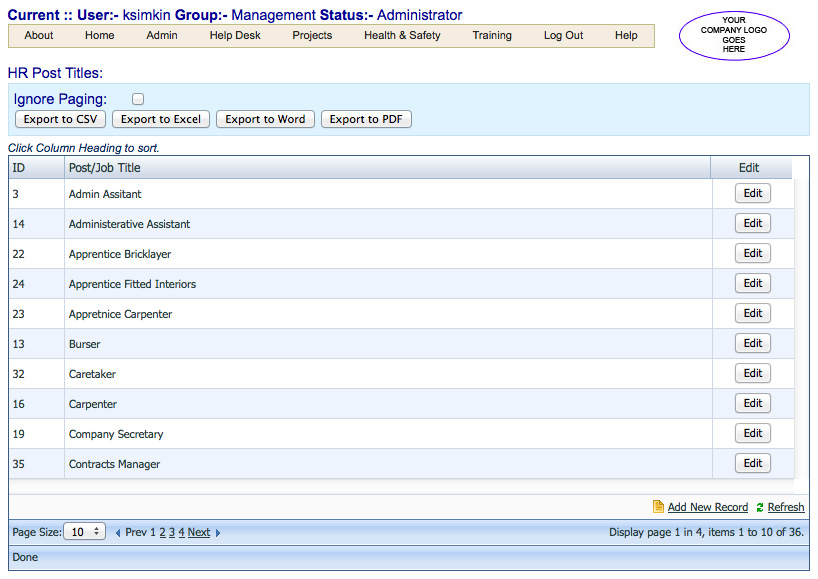Edit the Caretaker post row
This screenshot has height=579, width=818.
[x=752, y=373]
